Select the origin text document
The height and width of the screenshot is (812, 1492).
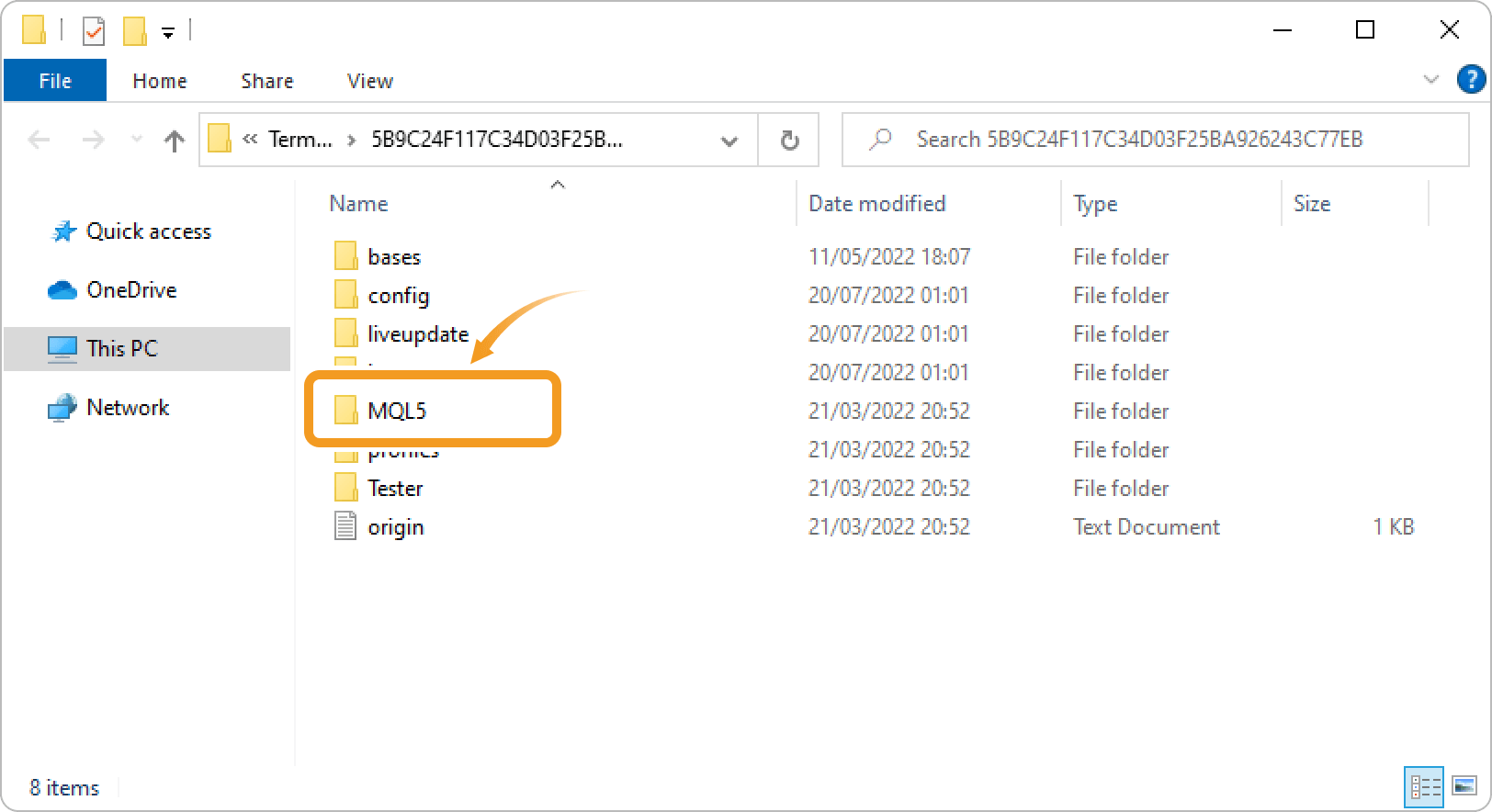[395, 527]
